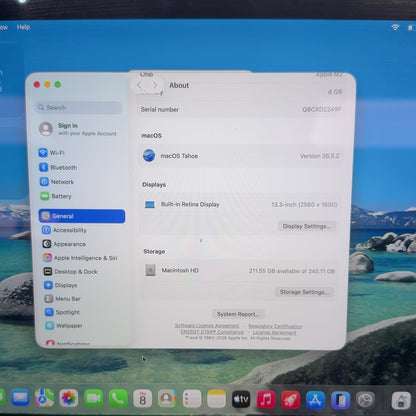
Task: Select Accessibility in the sidebar
Action: (64, 230)
